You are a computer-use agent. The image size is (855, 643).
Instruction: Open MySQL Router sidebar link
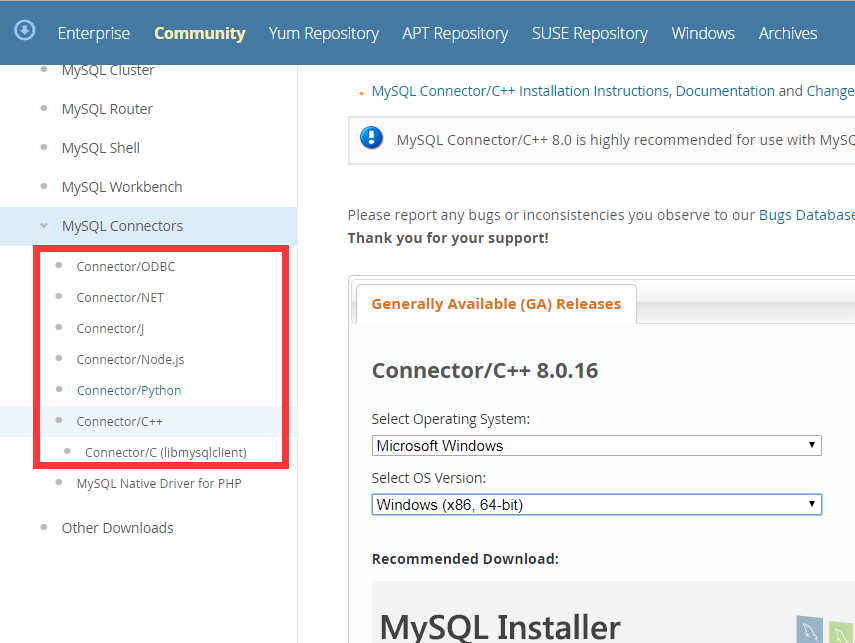[x=107, y=109]
